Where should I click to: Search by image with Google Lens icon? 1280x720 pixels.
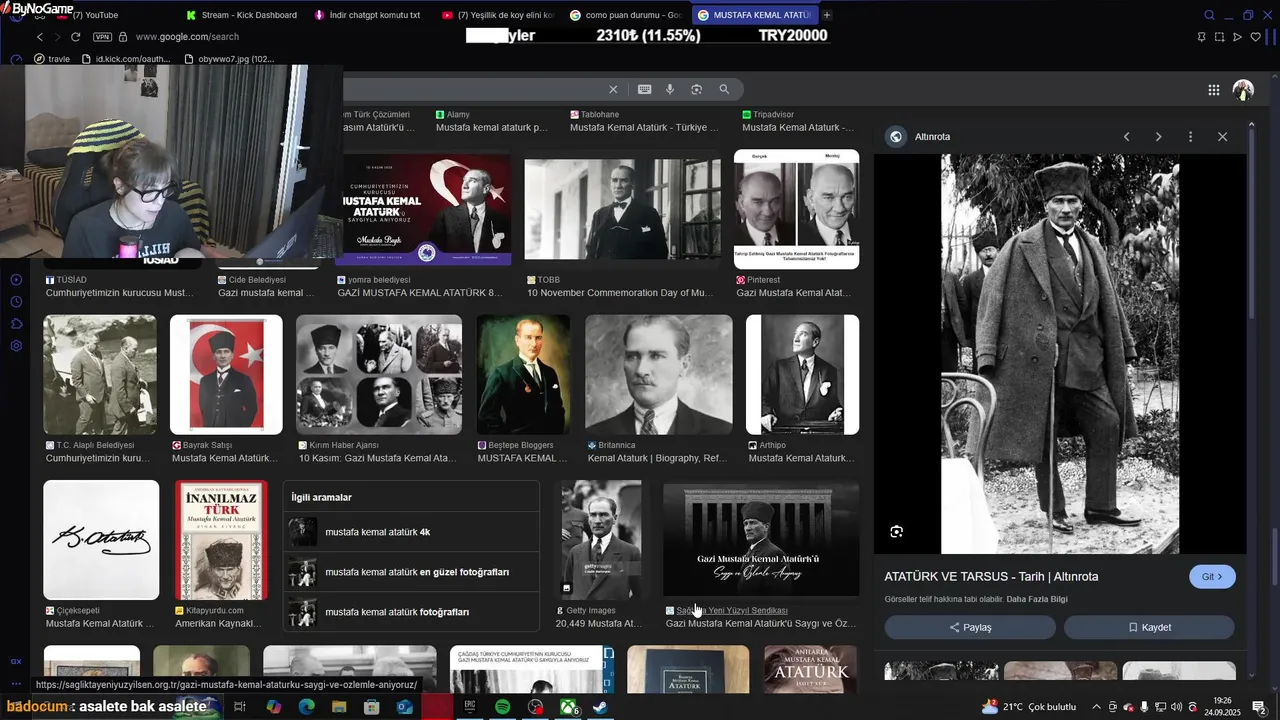click(696, 89)
